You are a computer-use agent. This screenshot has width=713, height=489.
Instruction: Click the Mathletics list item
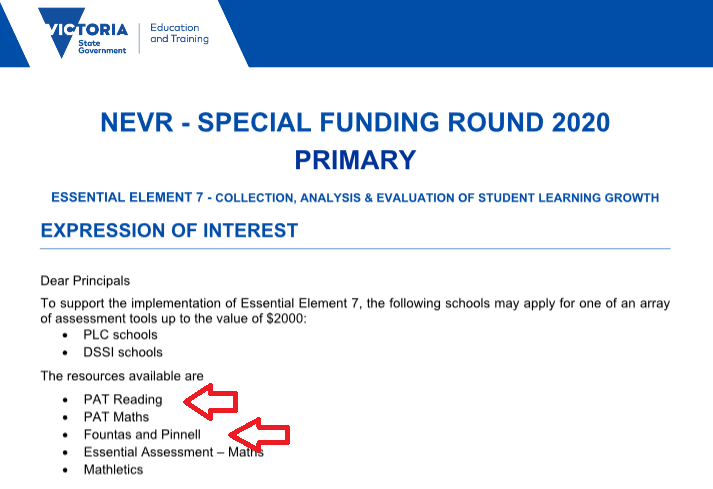pos(113,469)
